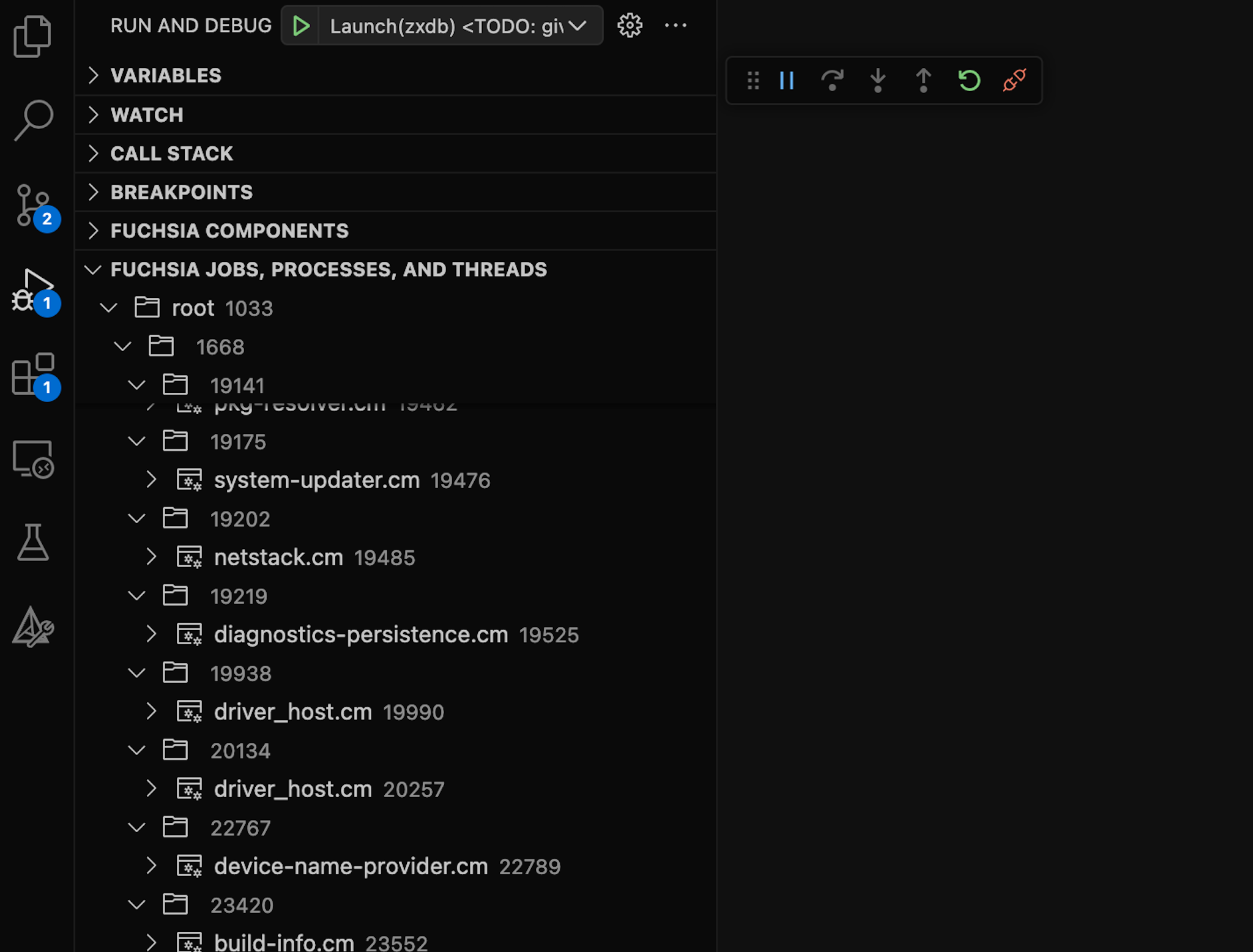The width and height of the screenshot is (1253, 952).
Task: Pause the running debug session
Action: 786,80
